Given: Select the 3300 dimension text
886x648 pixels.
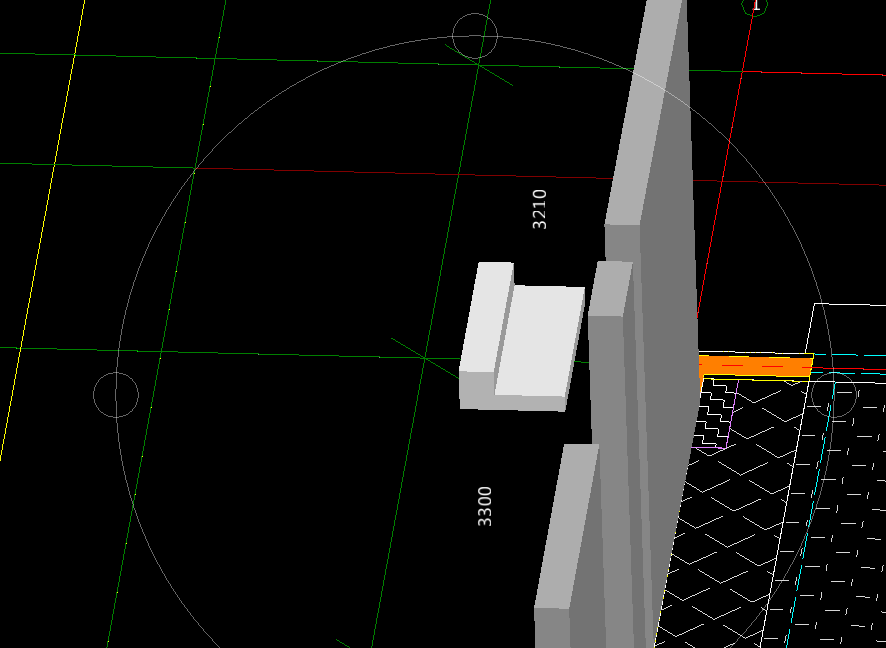Looking at the screenshot, I should coord(485,506).
